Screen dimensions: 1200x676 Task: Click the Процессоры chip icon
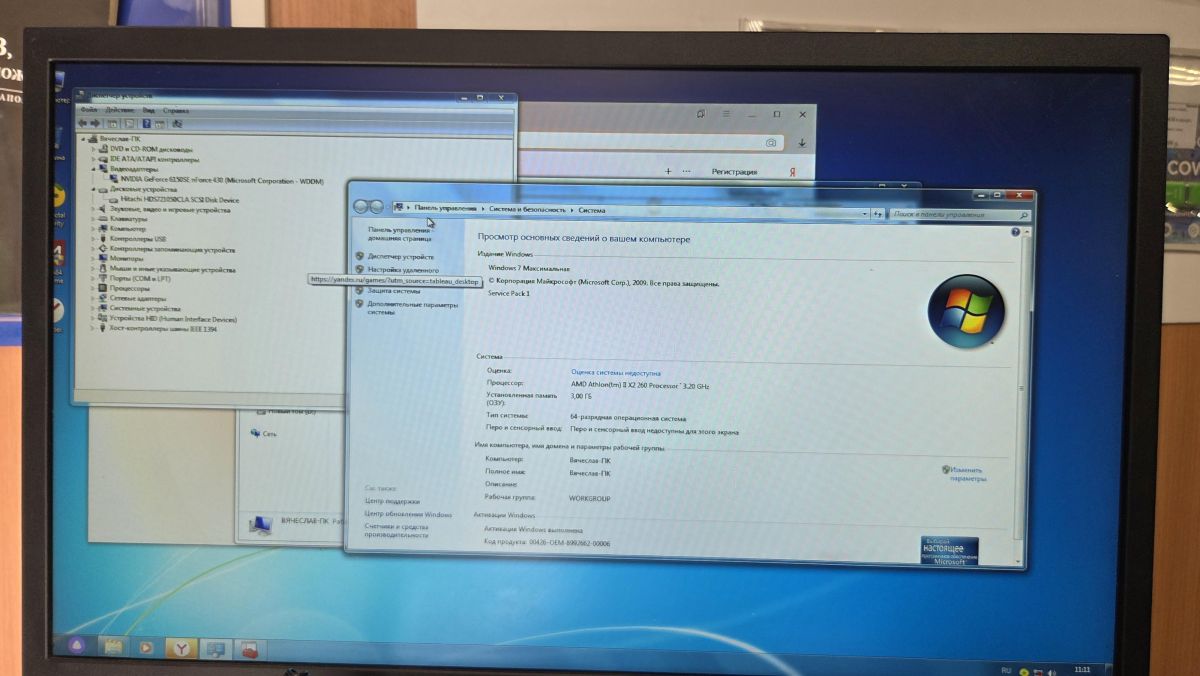click(104, 289)
